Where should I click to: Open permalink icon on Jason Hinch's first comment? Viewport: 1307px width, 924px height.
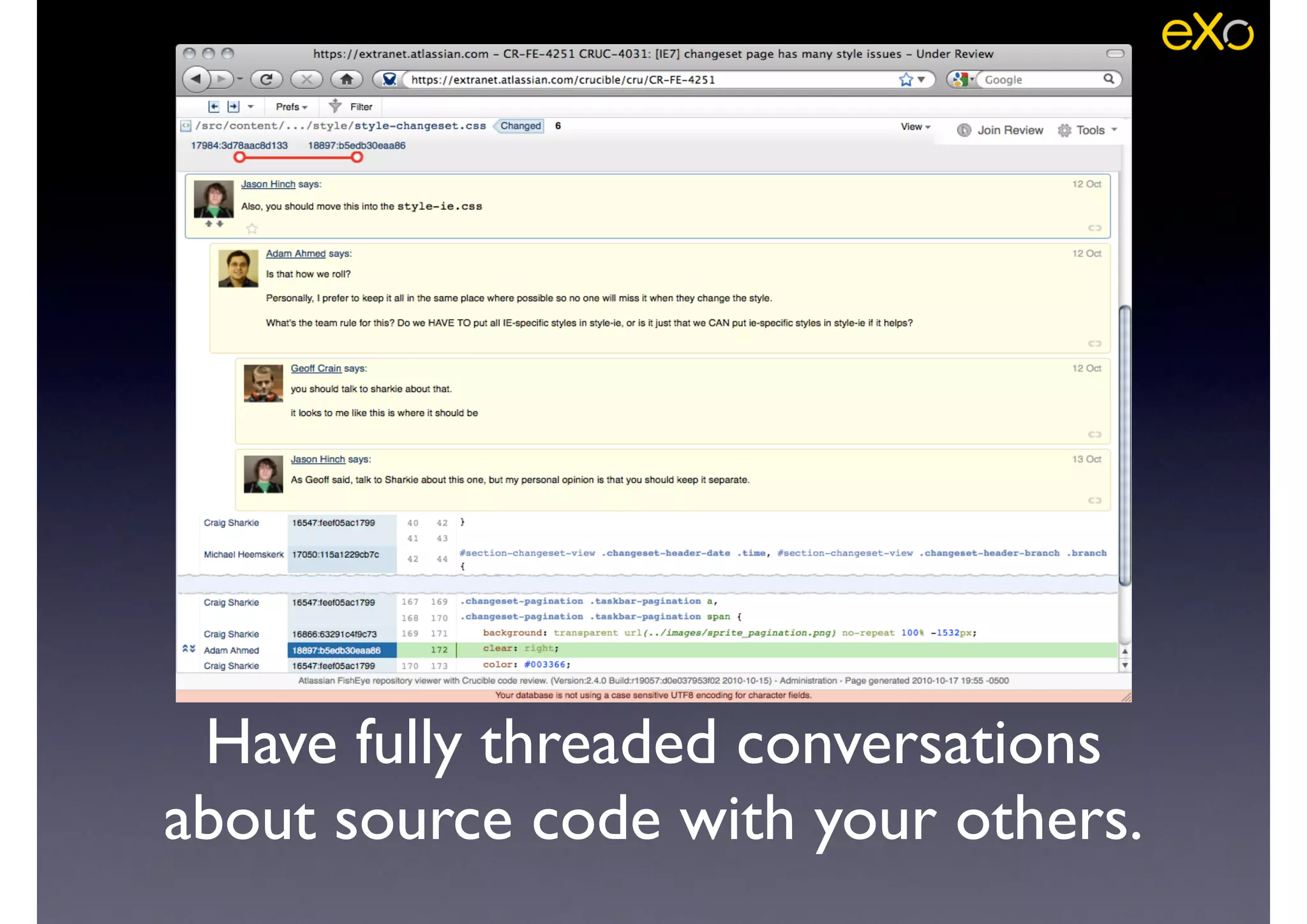(1094, 228)
